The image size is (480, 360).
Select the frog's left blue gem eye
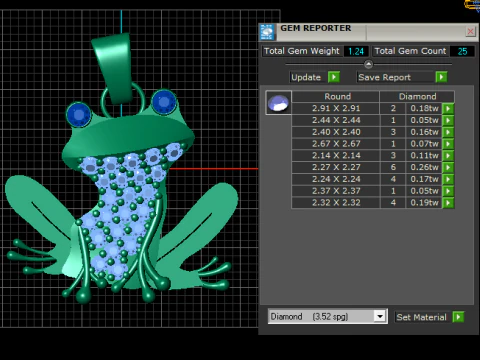[x=79, y=114]
